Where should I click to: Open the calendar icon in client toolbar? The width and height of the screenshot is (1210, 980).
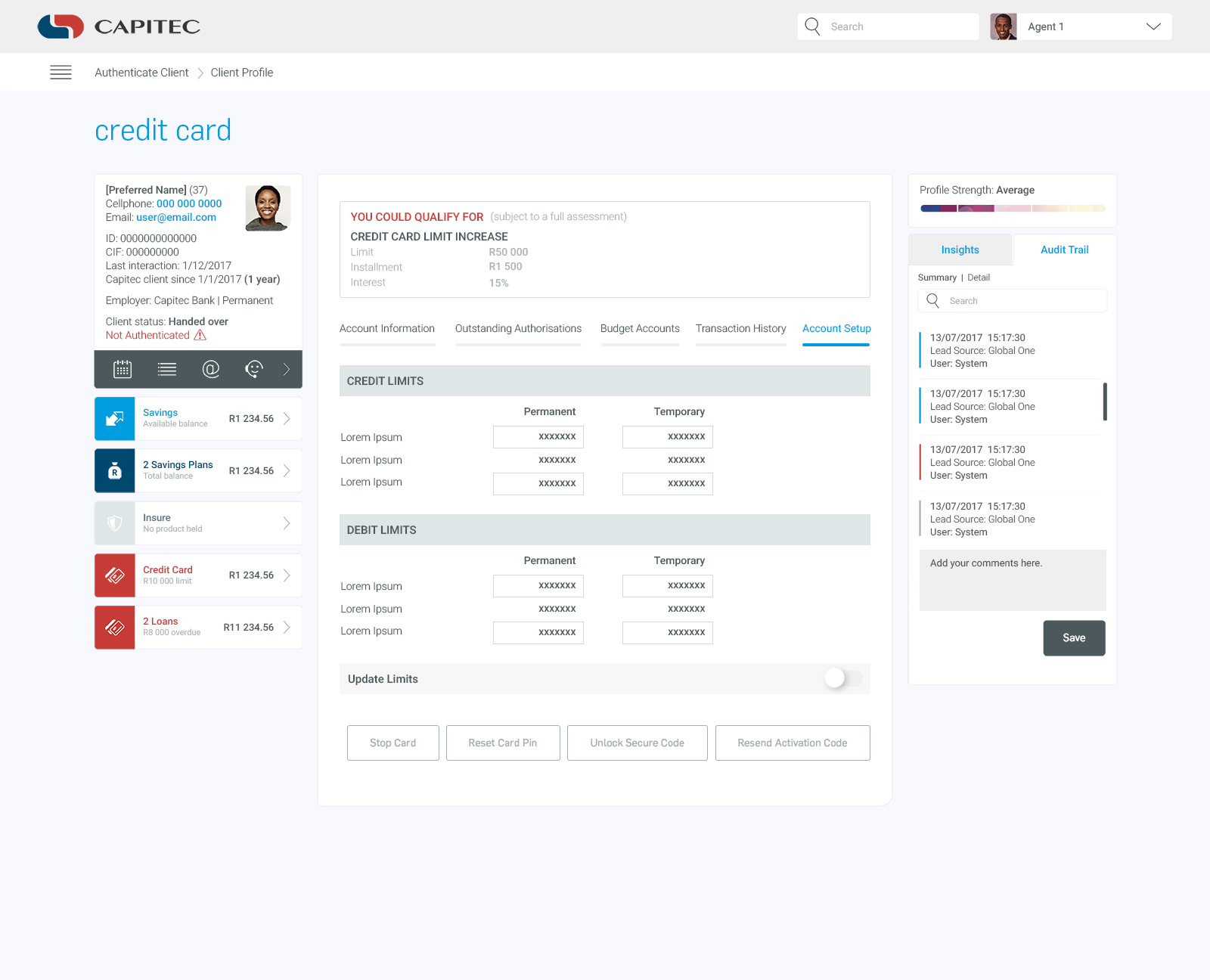(123, 369)
